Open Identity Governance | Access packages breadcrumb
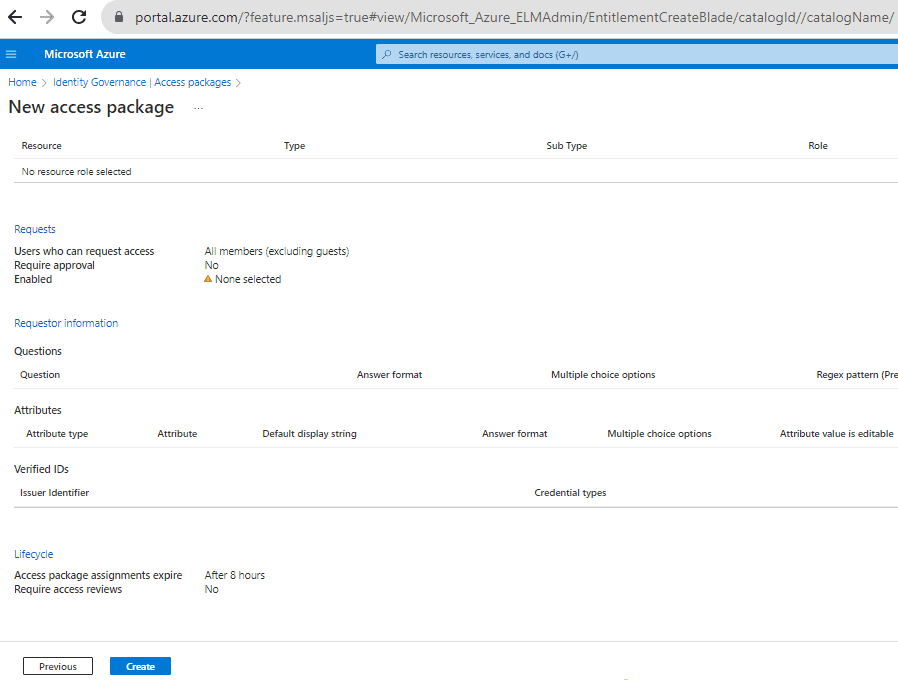The width and height of the screenshot is (898, 693). click(142, 82)
